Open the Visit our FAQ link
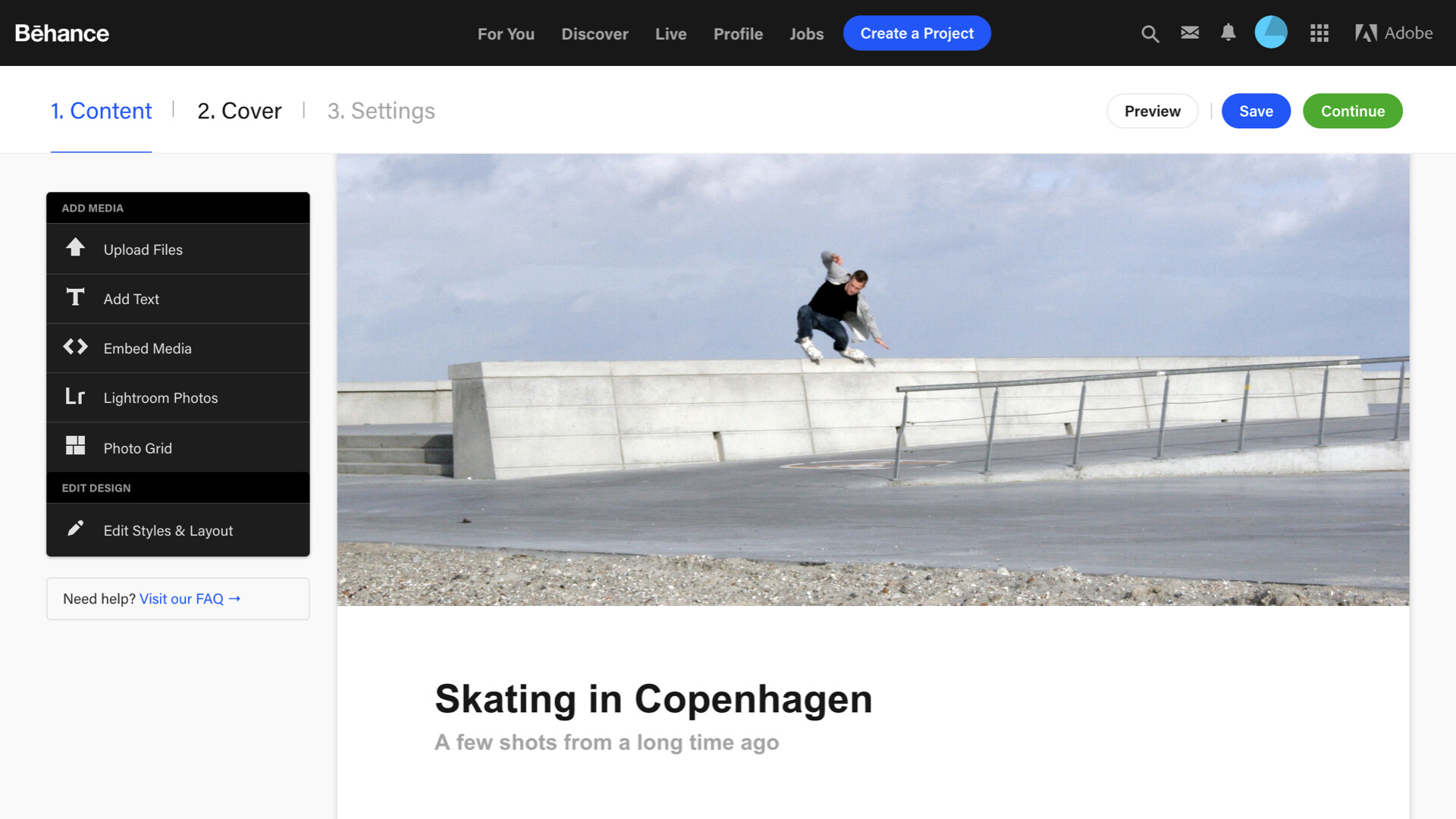This screenshot has width=1456, height=819. (x=190, y=599)
